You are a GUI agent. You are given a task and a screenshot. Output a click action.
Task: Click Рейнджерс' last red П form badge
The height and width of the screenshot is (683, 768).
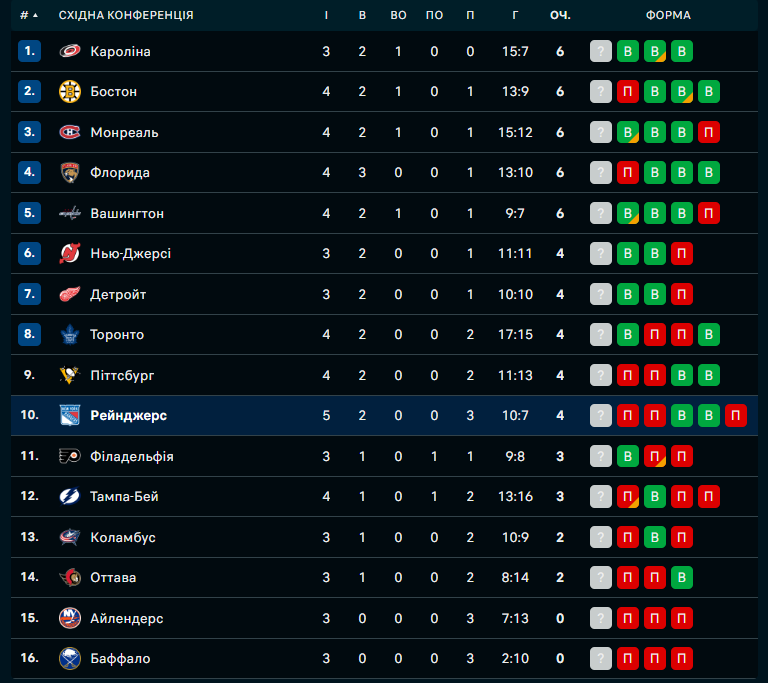tap(736, 416)
